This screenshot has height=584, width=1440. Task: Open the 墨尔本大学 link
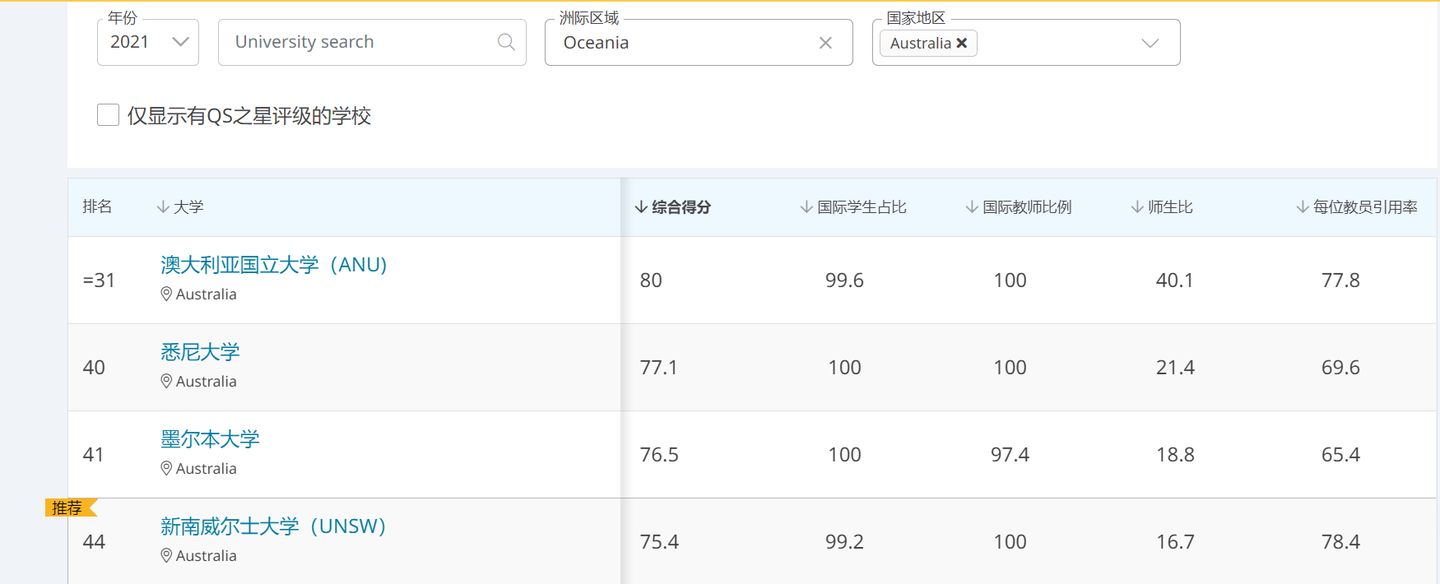click(210, 439)
